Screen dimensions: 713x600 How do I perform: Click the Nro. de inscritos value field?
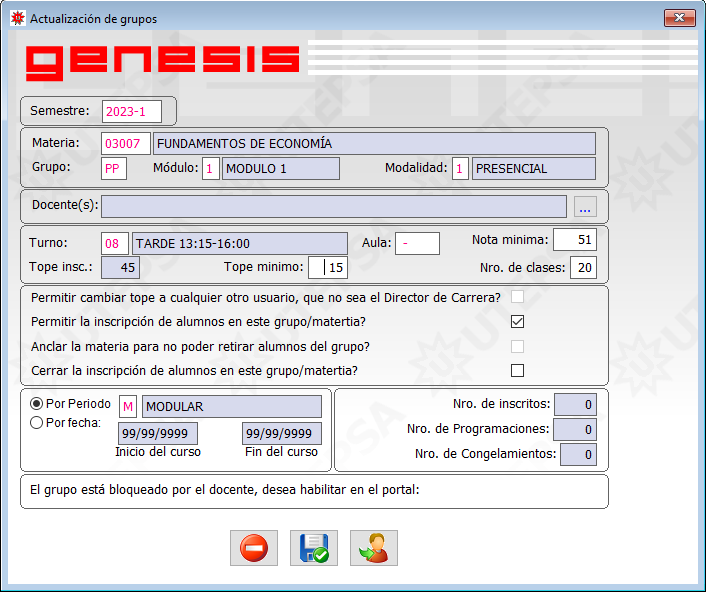click(x=575, y=404)
